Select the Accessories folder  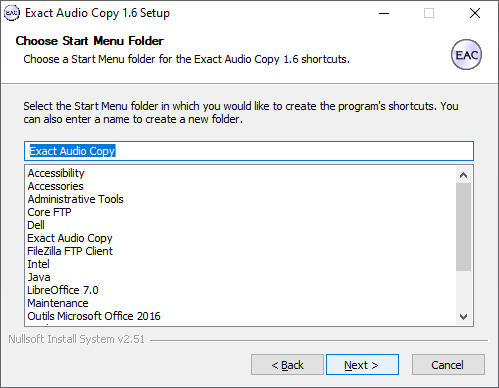(55, 186)
